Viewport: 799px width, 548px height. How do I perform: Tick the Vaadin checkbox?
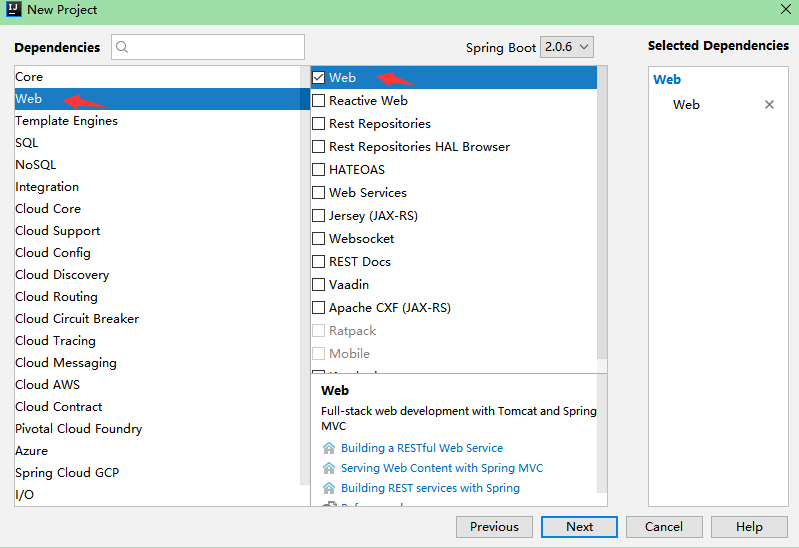[x=318, y=284]
